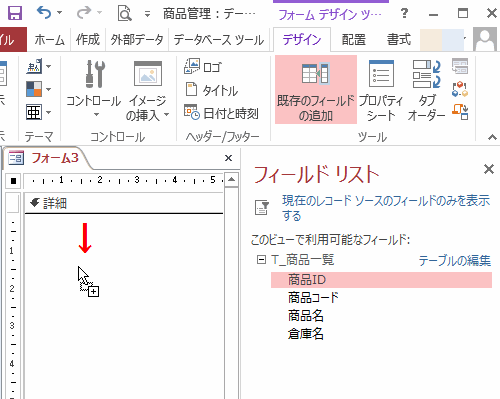
Task: Click the 詳細 section bar
Action: click(124, 203)
